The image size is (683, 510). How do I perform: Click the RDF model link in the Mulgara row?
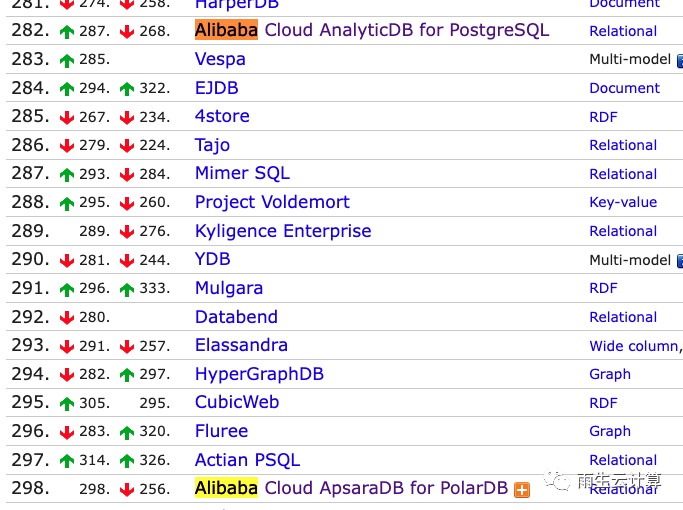(x=603, y=288)
